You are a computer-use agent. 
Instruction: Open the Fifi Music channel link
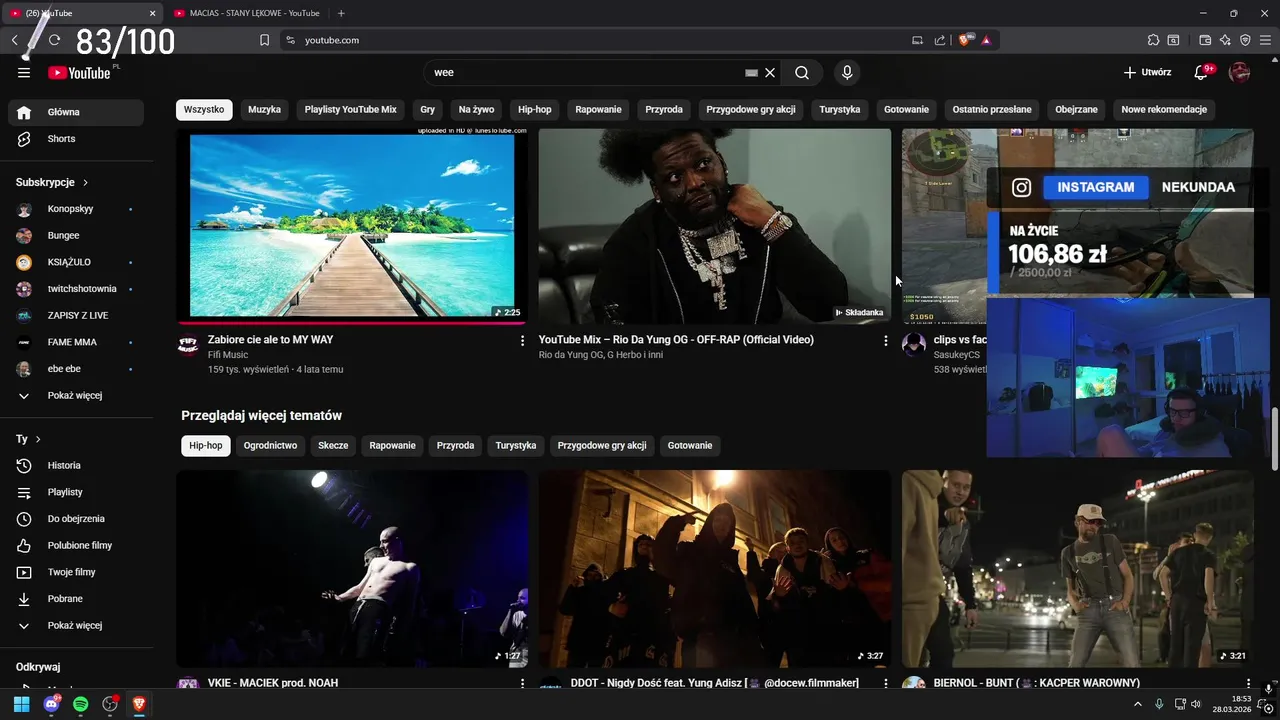point(228,355)
